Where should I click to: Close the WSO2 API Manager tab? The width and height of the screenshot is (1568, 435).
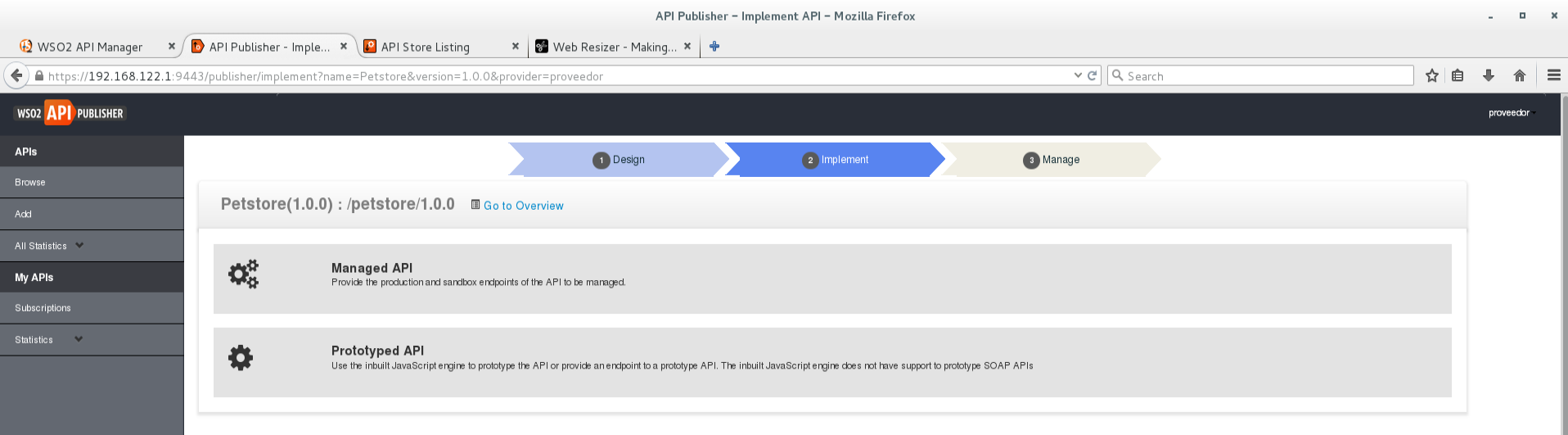click(x=171, y=47)
